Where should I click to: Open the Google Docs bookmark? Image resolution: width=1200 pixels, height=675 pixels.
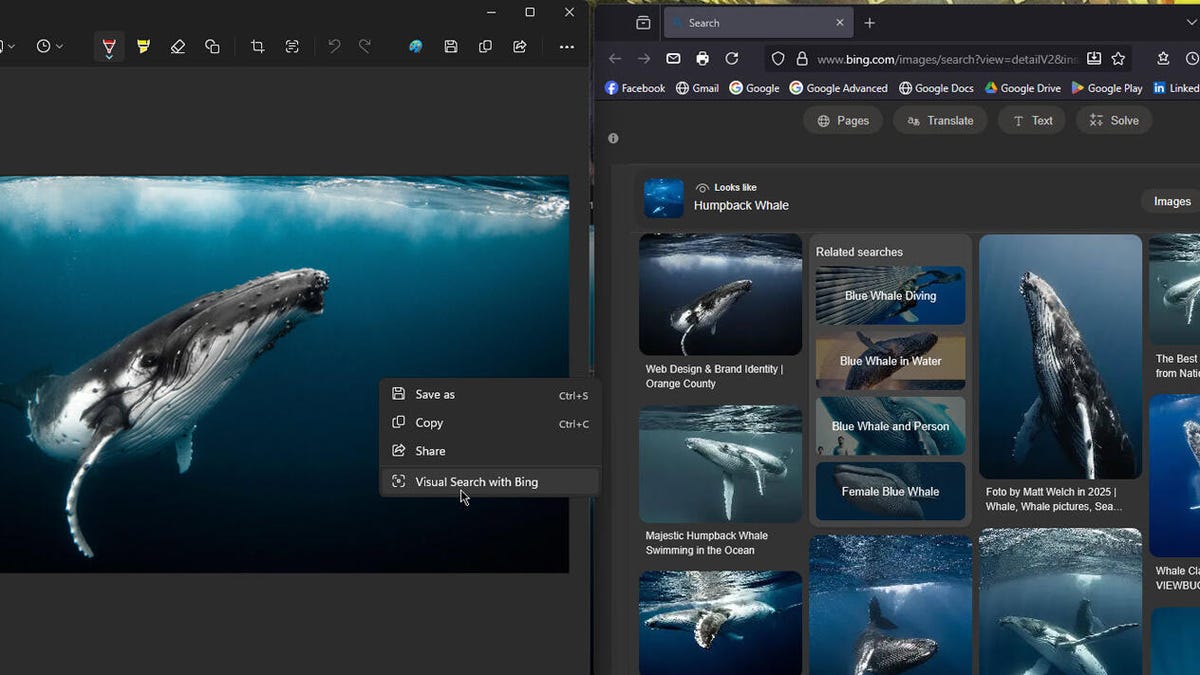(936, 88)
